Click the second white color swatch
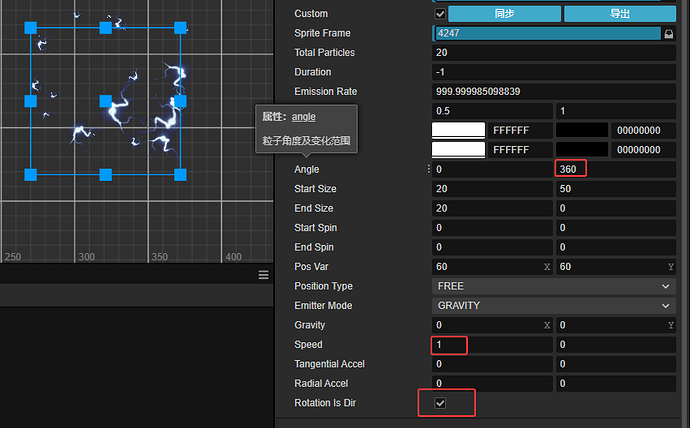The height and width of the screenshot is (428, 690). (x=459, y=150)
